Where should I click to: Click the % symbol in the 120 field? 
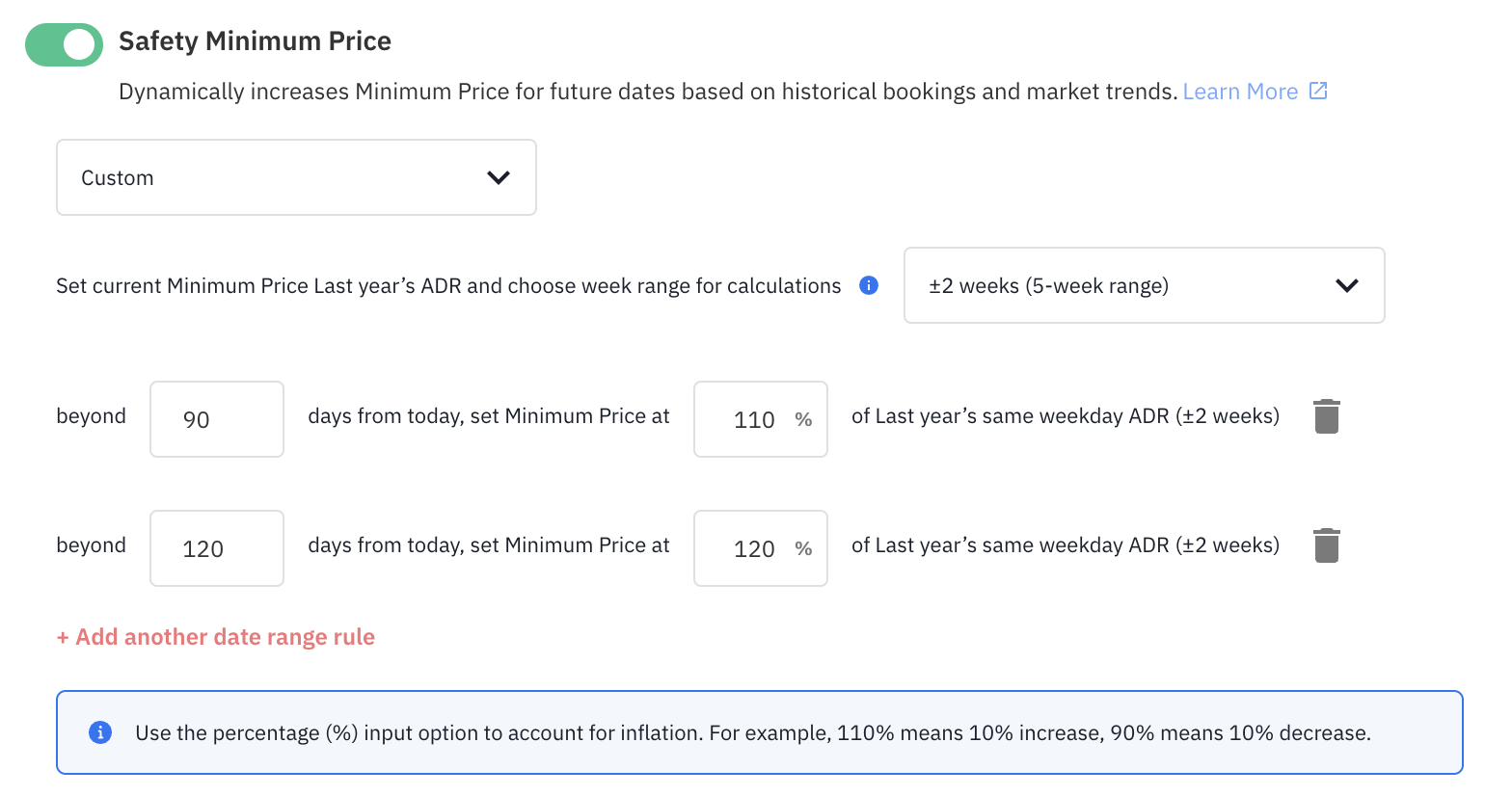click(803, 548)
